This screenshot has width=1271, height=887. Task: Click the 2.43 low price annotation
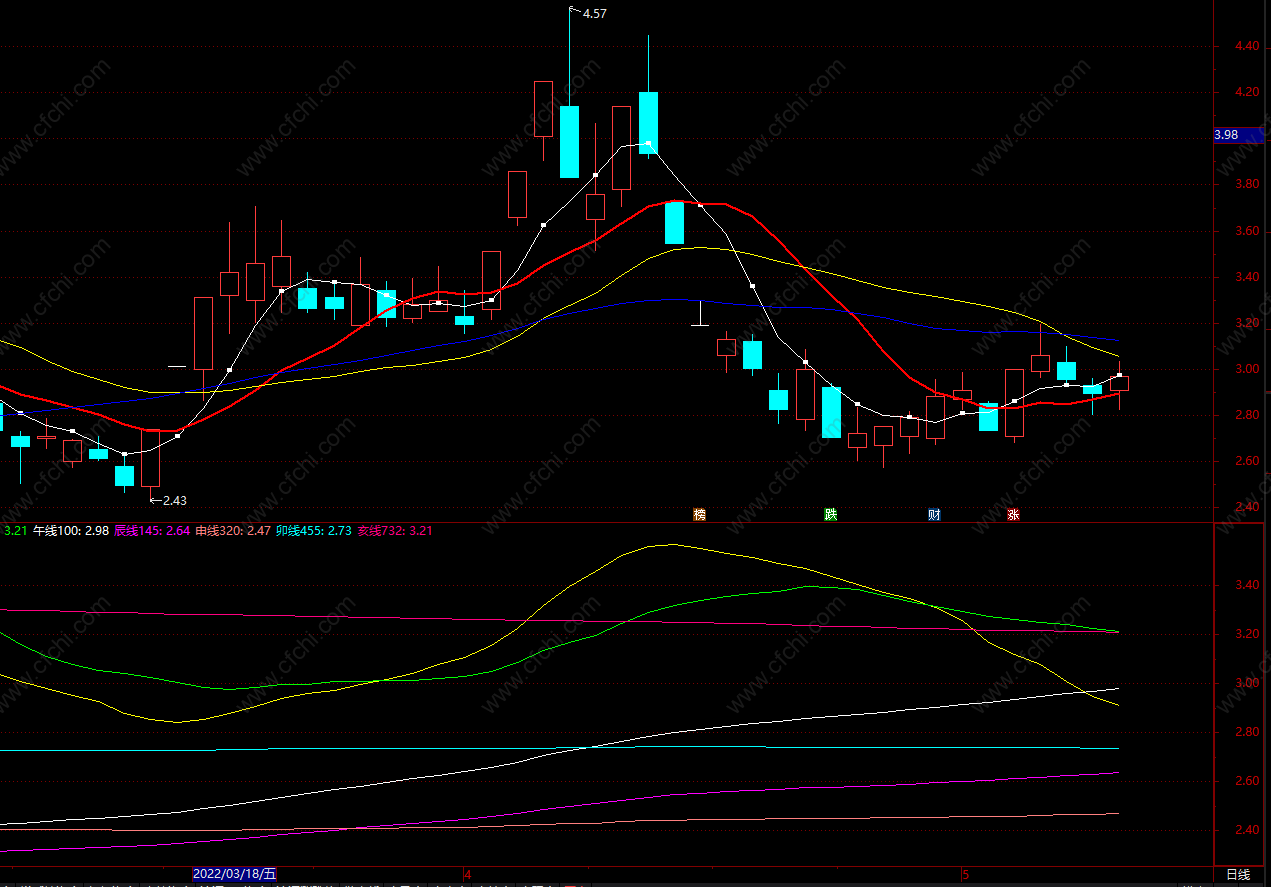[x=174, y=500]
